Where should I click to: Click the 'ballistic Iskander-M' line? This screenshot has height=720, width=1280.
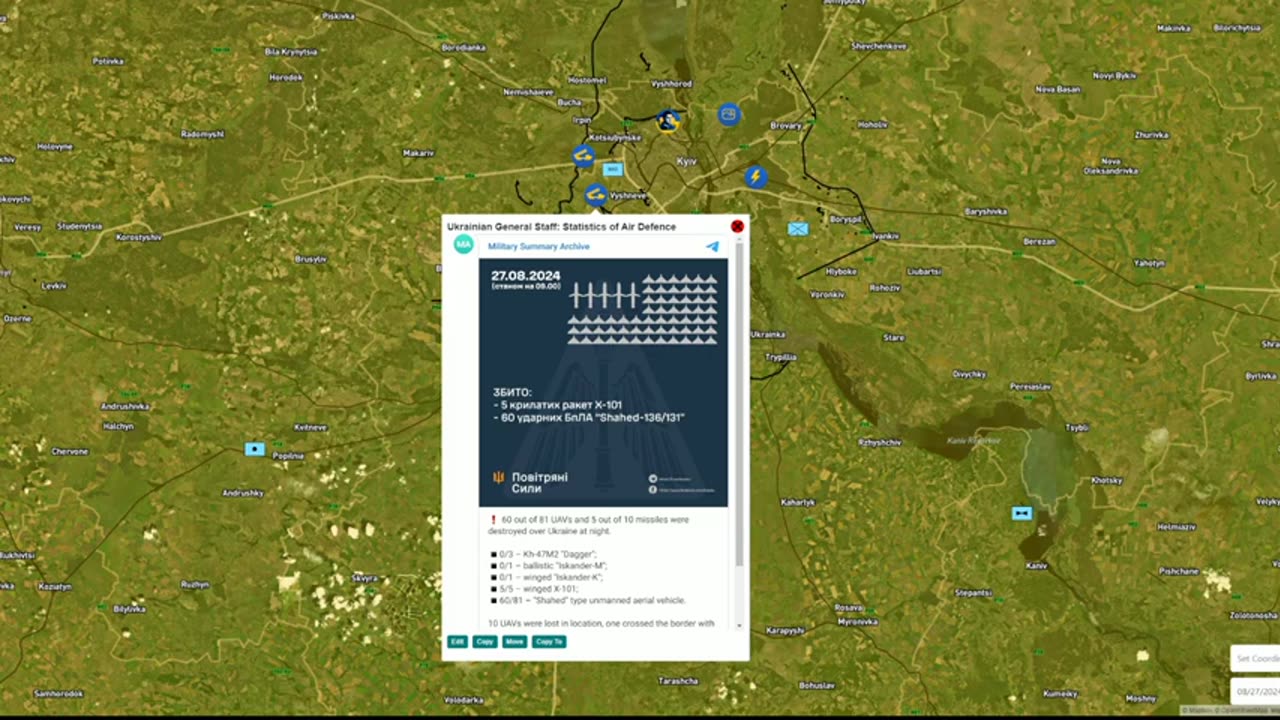pos(548,566)
